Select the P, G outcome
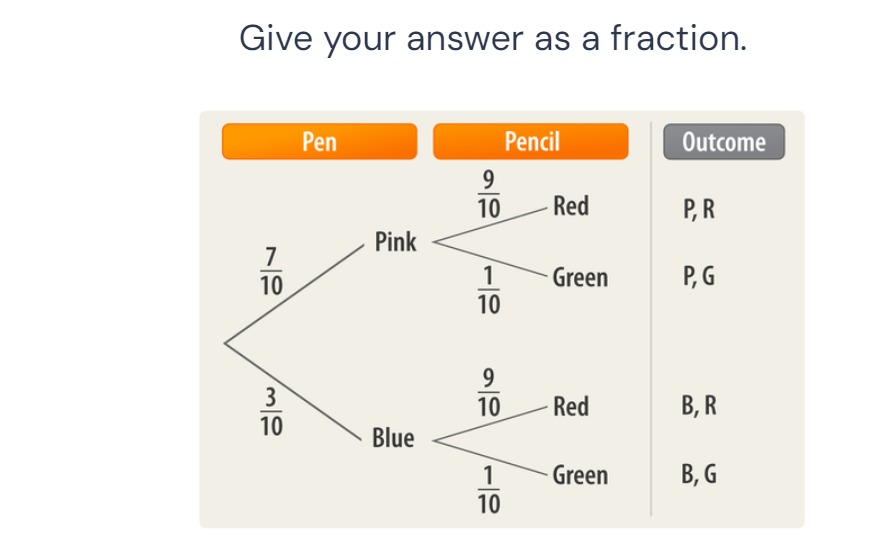Screen dimensions: 889x554 pyautogui.click(x=698, y=276)
